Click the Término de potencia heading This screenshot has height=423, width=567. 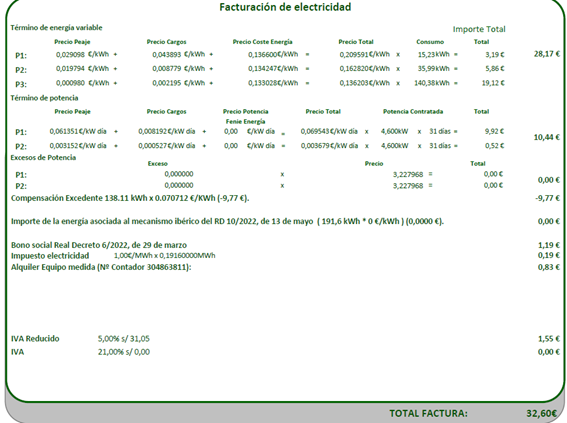coord(44,98)
